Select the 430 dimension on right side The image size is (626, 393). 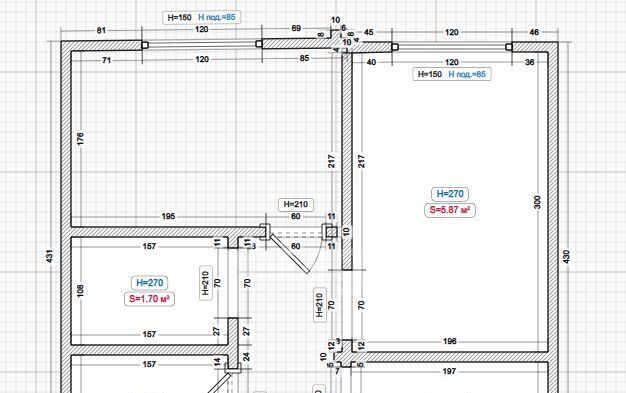pyautogui.click(x=566, y=256)
